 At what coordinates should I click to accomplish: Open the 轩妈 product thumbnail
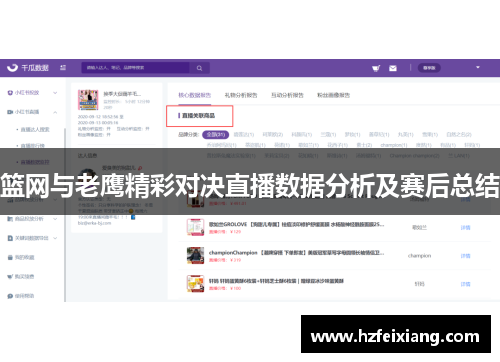point(195,284)
